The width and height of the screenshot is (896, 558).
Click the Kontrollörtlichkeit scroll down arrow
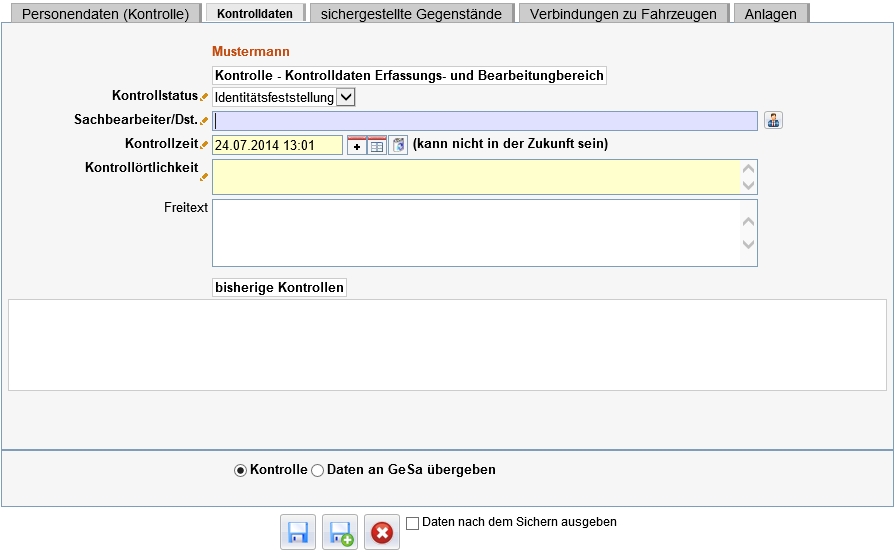tap(749, 185)
